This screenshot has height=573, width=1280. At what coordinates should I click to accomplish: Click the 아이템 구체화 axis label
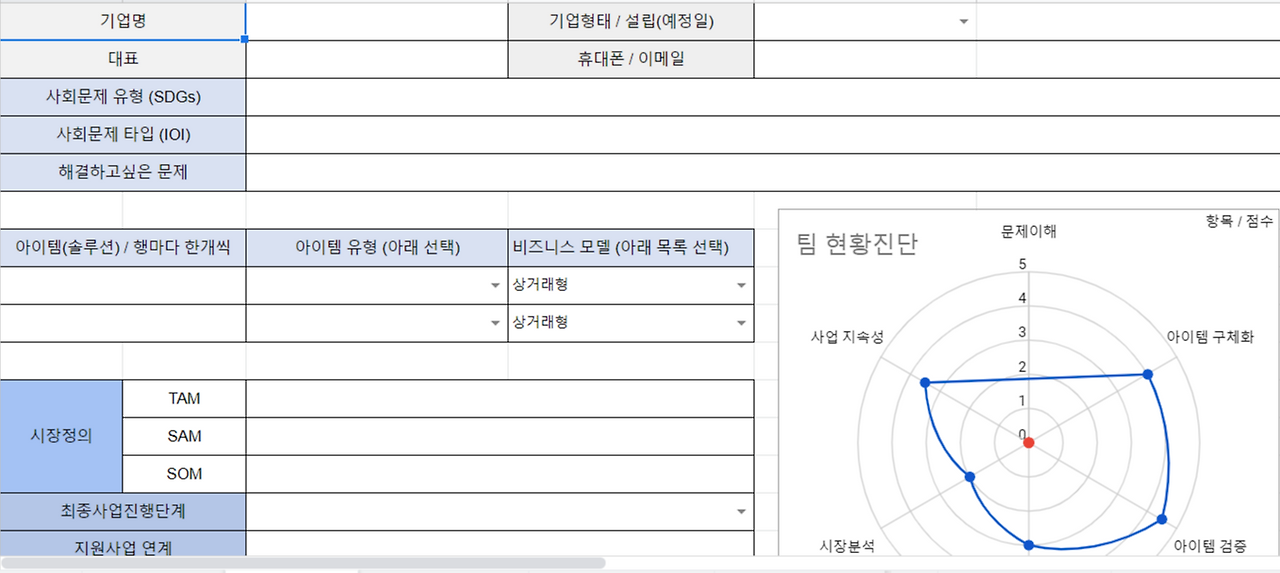(x=1209, y=336)
